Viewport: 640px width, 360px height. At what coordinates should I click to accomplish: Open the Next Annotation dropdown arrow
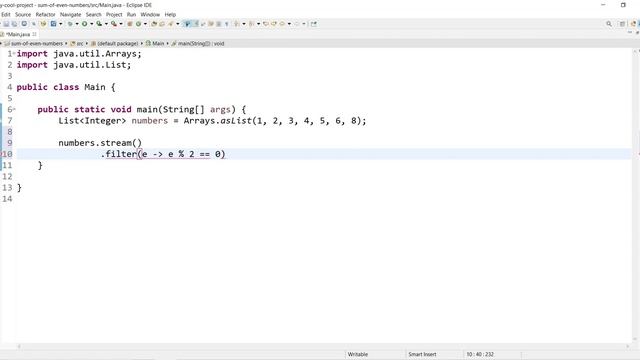coord(244,24)
